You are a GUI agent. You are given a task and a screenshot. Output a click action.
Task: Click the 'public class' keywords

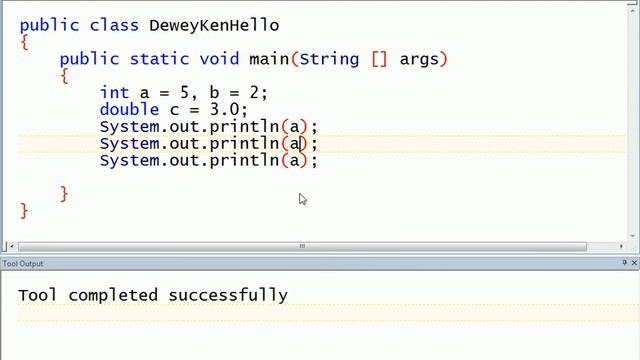pos(79,26)
